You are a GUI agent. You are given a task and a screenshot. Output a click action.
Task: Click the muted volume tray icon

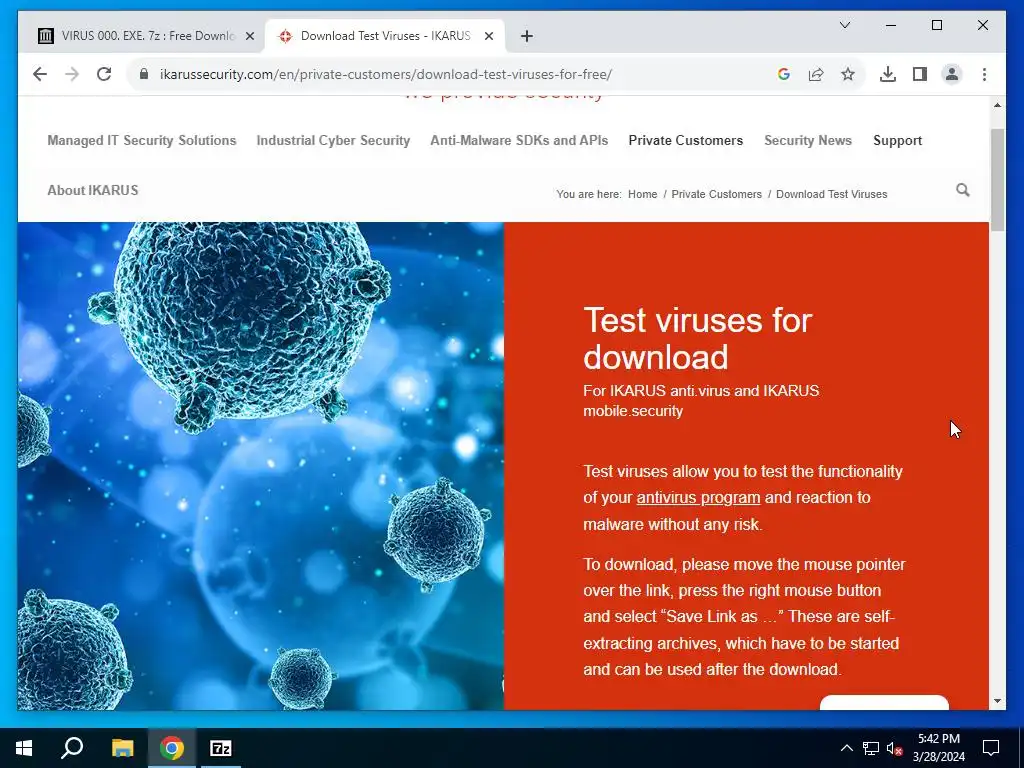(894, 748)
